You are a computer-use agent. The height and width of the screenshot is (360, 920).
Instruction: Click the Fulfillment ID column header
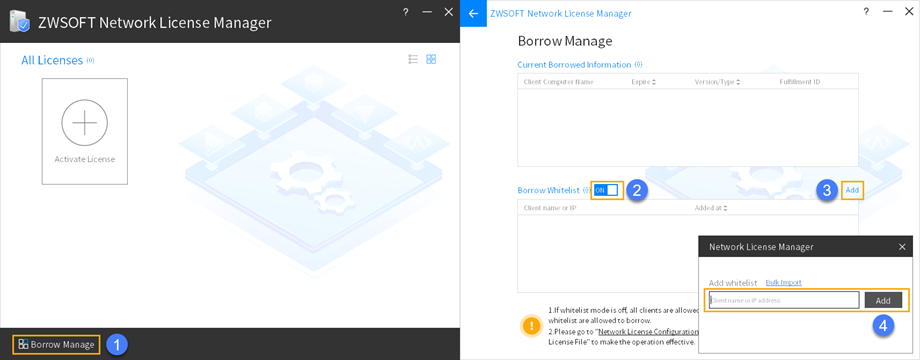[x=800, y=82]
